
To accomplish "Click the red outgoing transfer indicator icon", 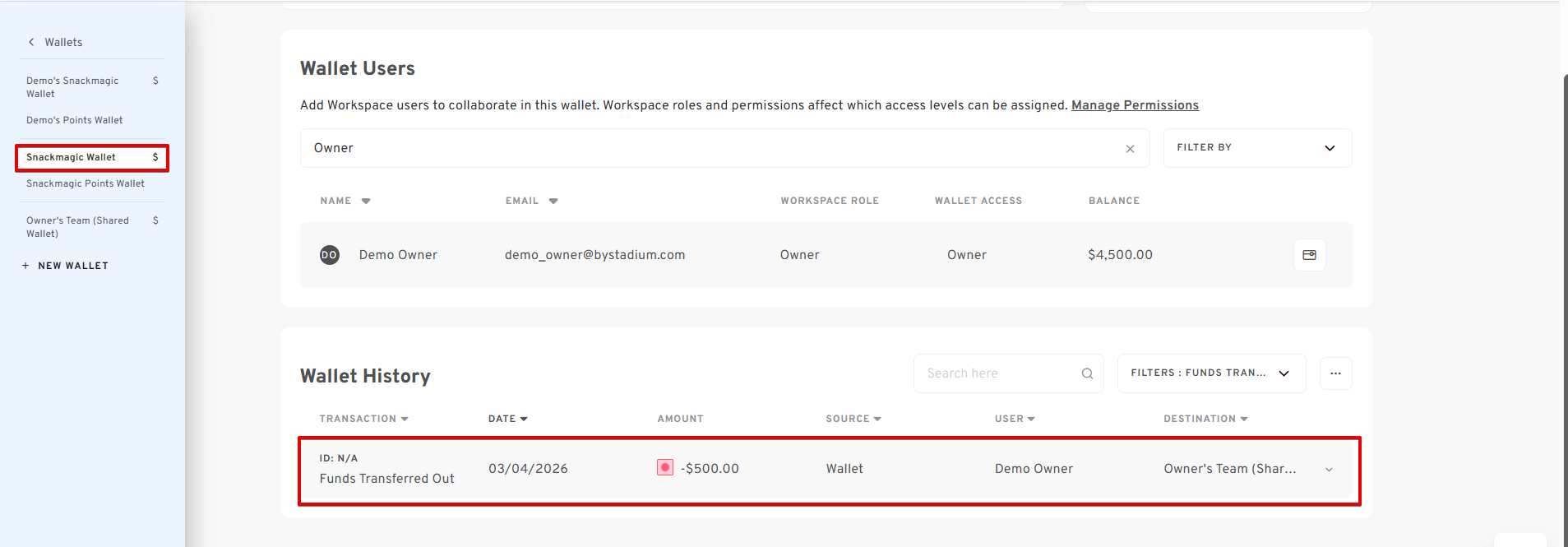I will (x=665, y=467).
